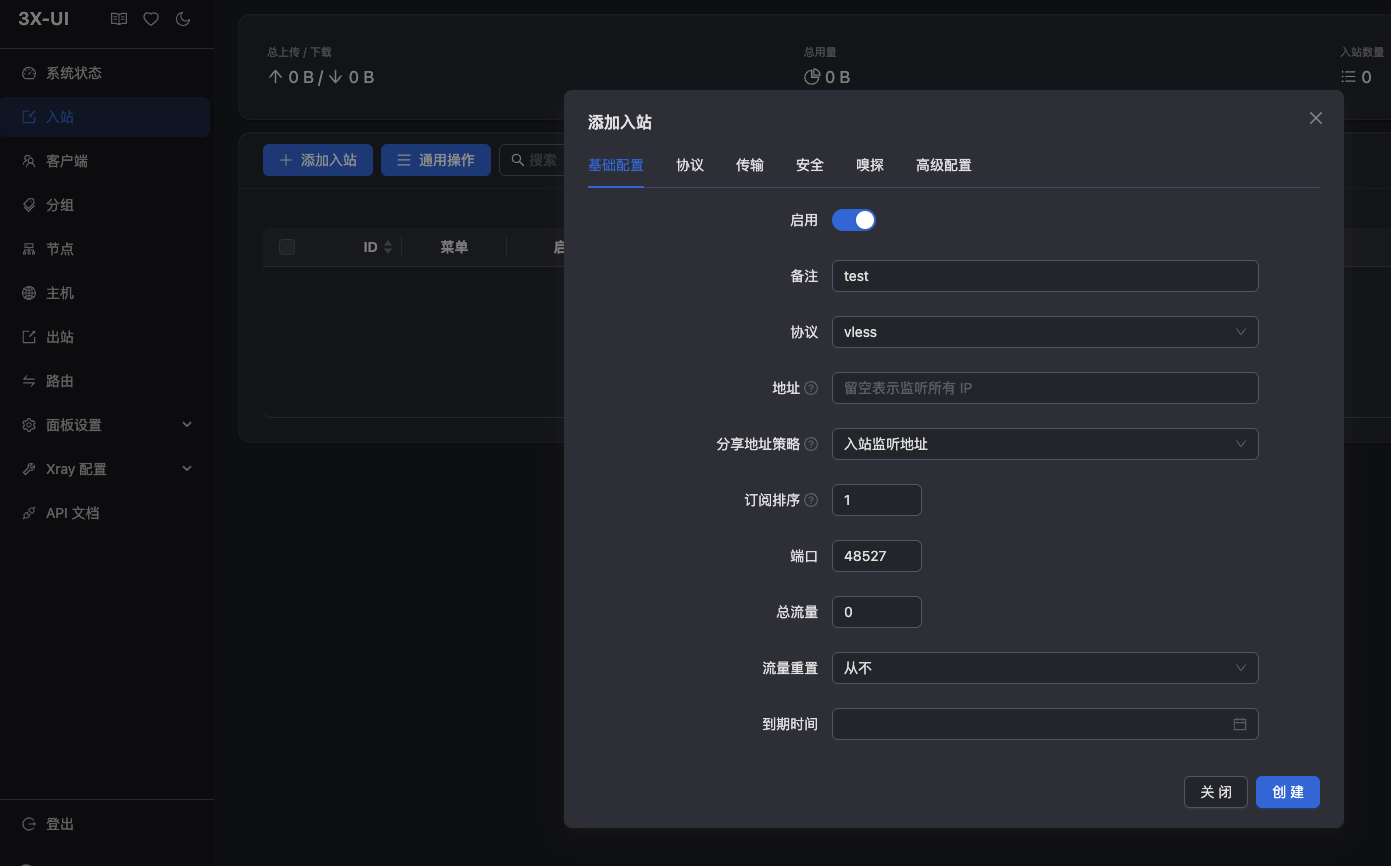Switch to the 高级配置 tab

point(944,165)
